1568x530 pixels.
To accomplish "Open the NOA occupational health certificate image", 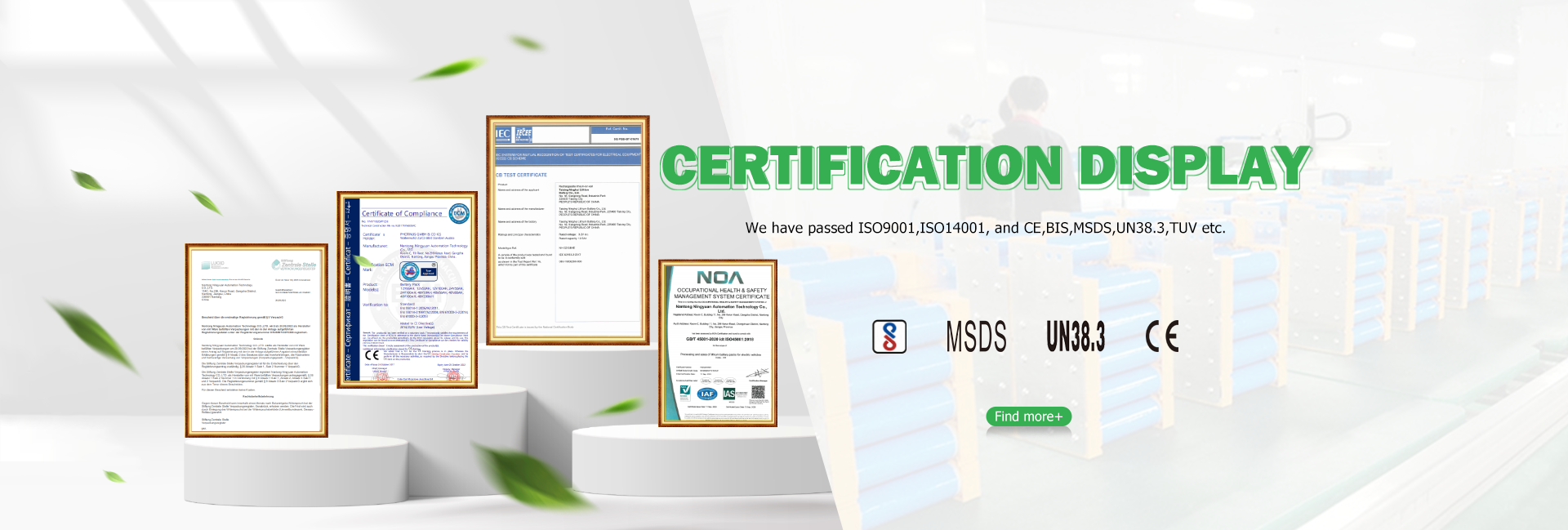I will point(718,343).
